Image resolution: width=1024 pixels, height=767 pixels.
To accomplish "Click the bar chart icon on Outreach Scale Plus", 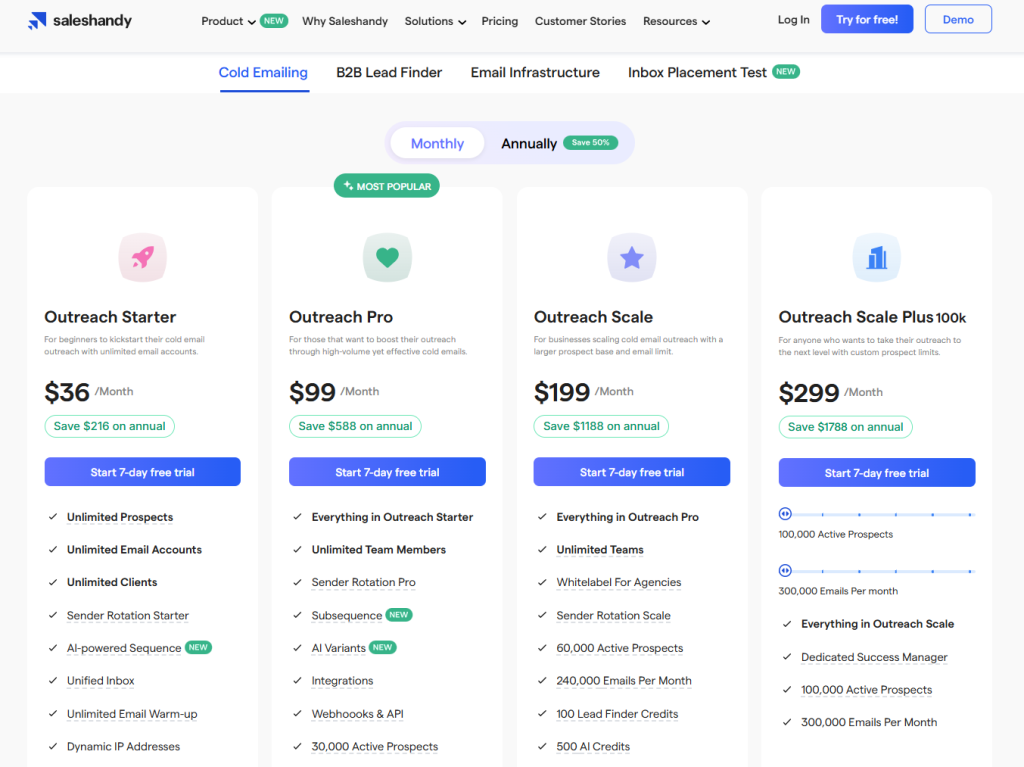I will pos(877,257).
